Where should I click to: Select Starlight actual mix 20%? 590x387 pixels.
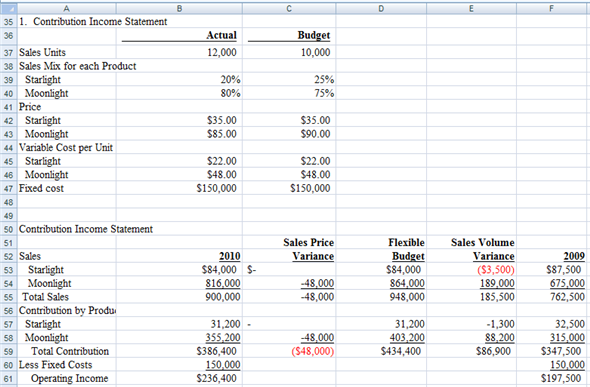tap(230, 80)
